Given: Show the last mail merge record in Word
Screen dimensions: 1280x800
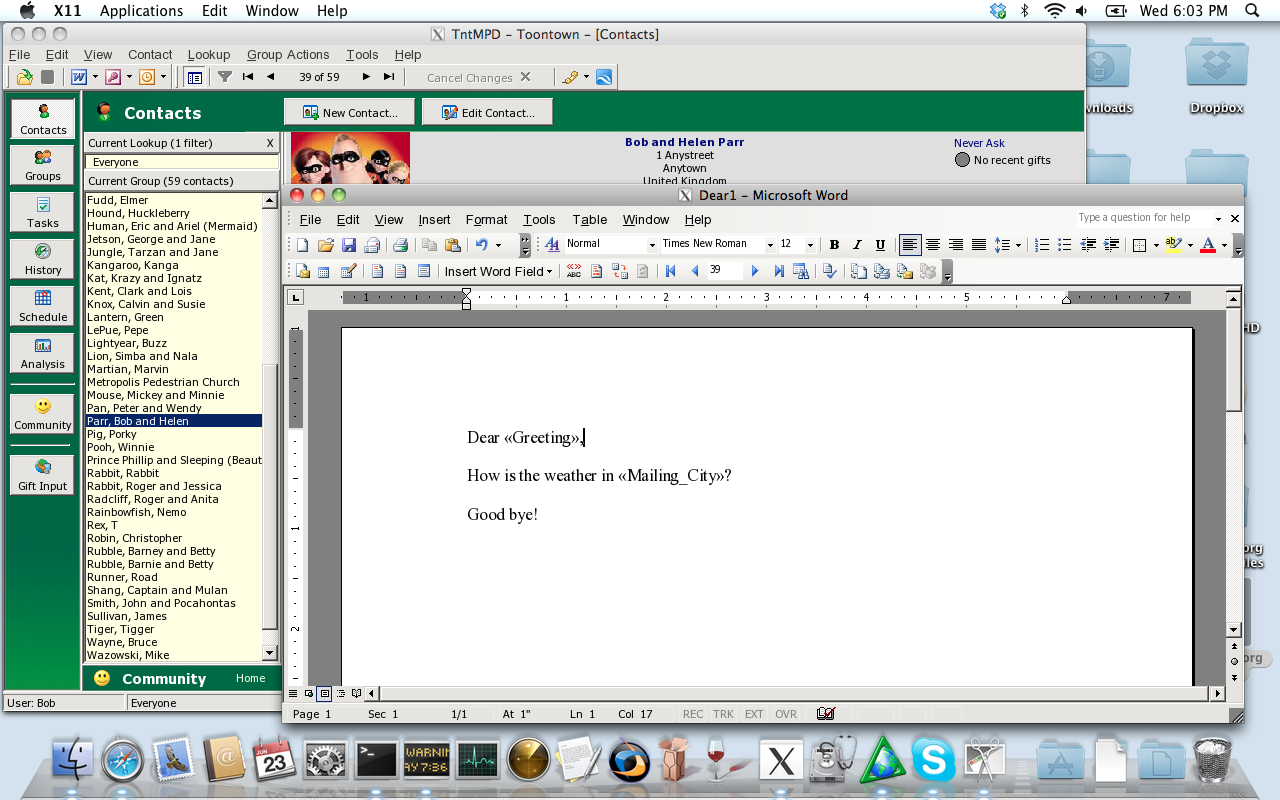Looking at the screenshot, I should coord(779,271).
